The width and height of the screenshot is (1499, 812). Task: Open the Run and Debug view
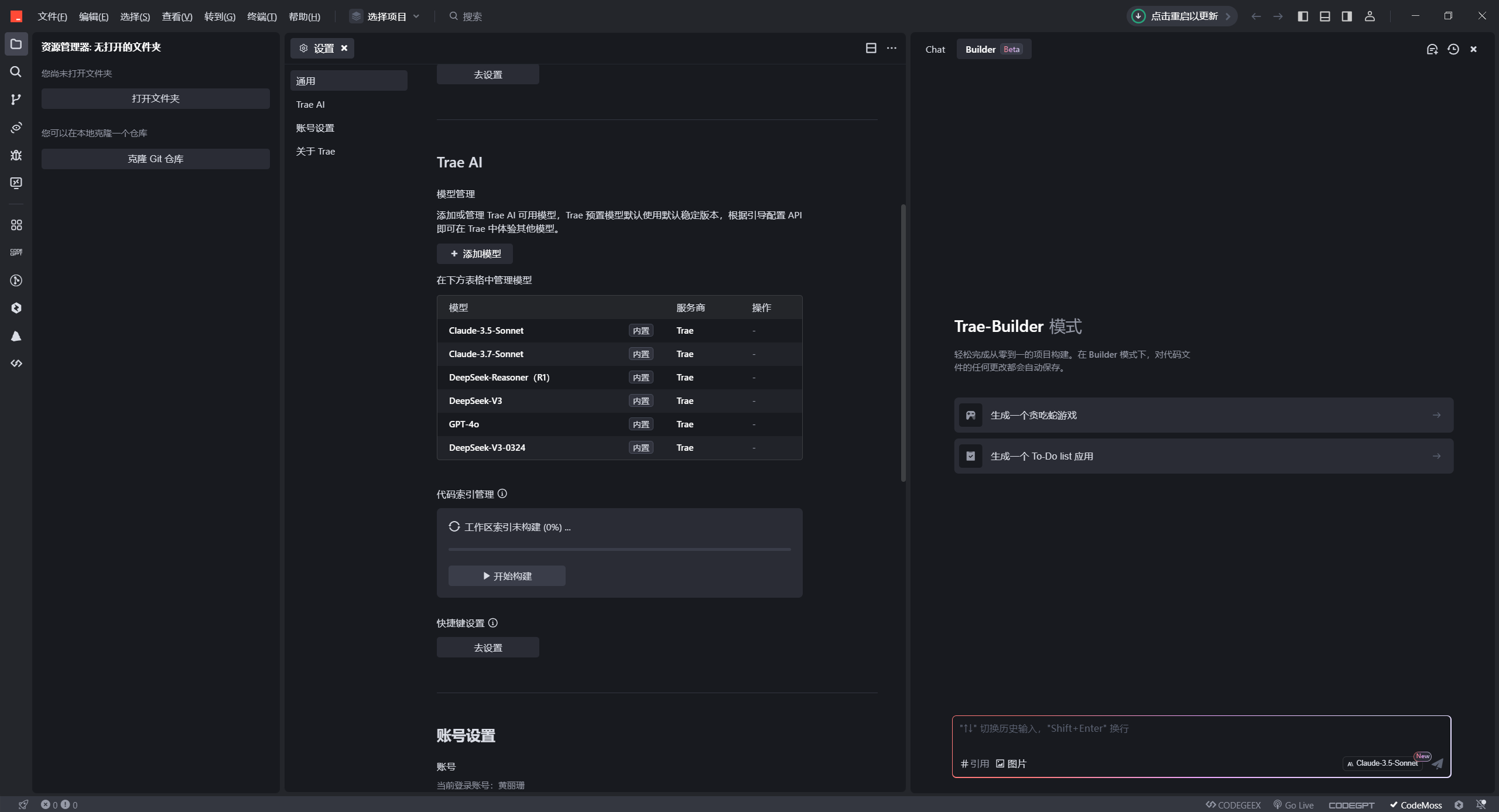16,155
